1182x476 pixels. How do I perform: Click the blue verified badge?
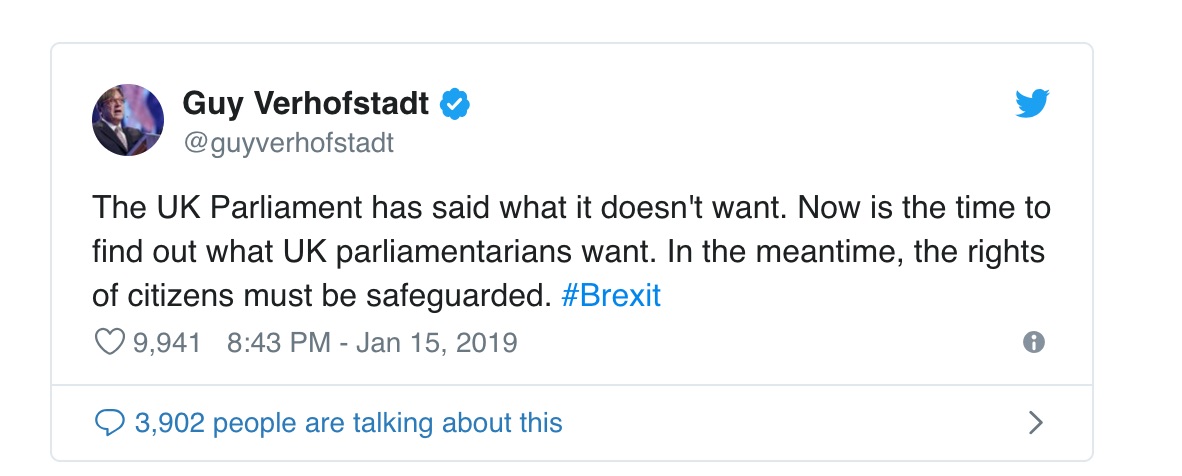[x=456, y=103]
